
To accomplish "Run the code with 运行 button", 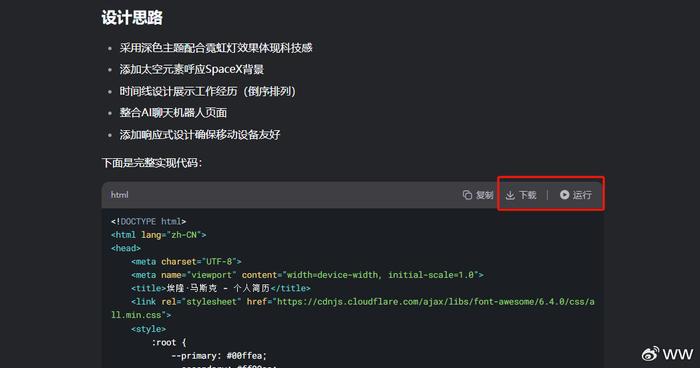I will [576, 195].
